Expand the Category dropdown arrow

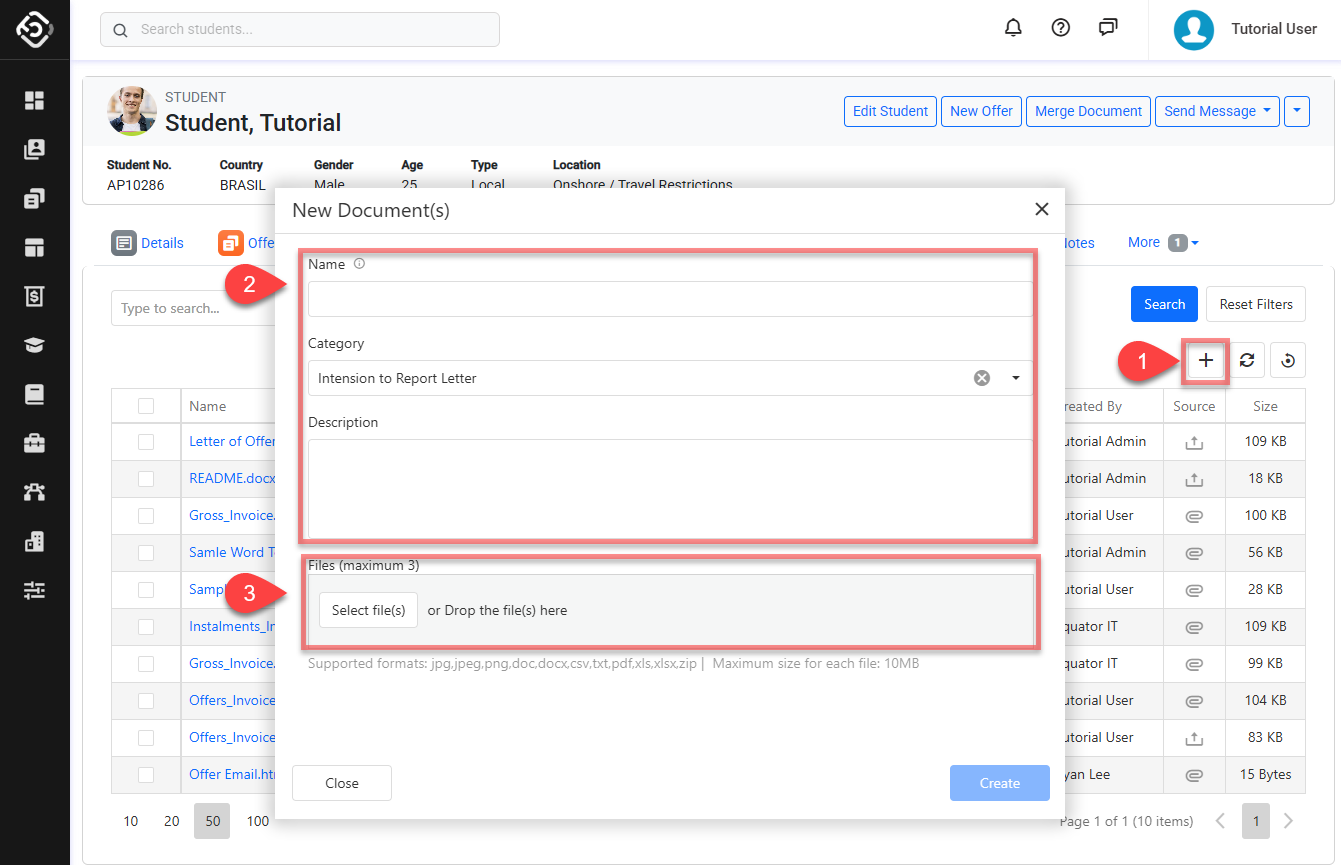click(1016, 378)
